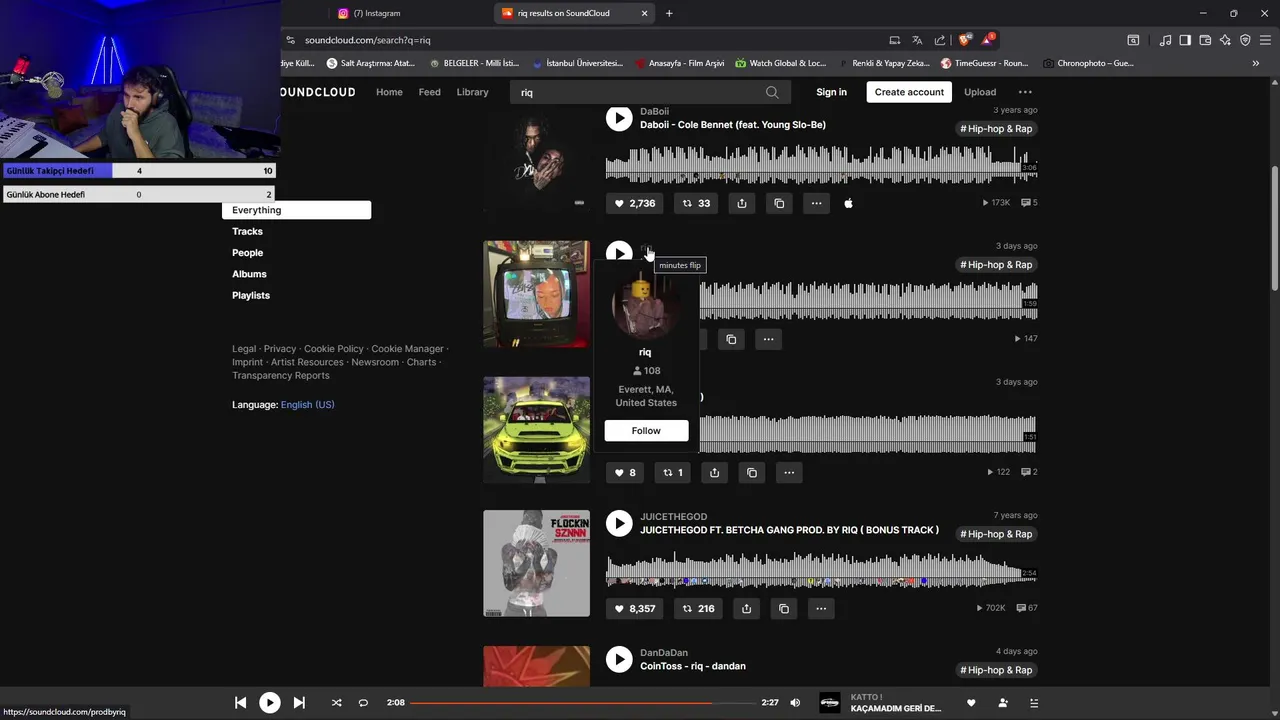The width and height of the screenshot is (1280, 720).
Task: Filter search results by Albums
Action: (249, 274)
